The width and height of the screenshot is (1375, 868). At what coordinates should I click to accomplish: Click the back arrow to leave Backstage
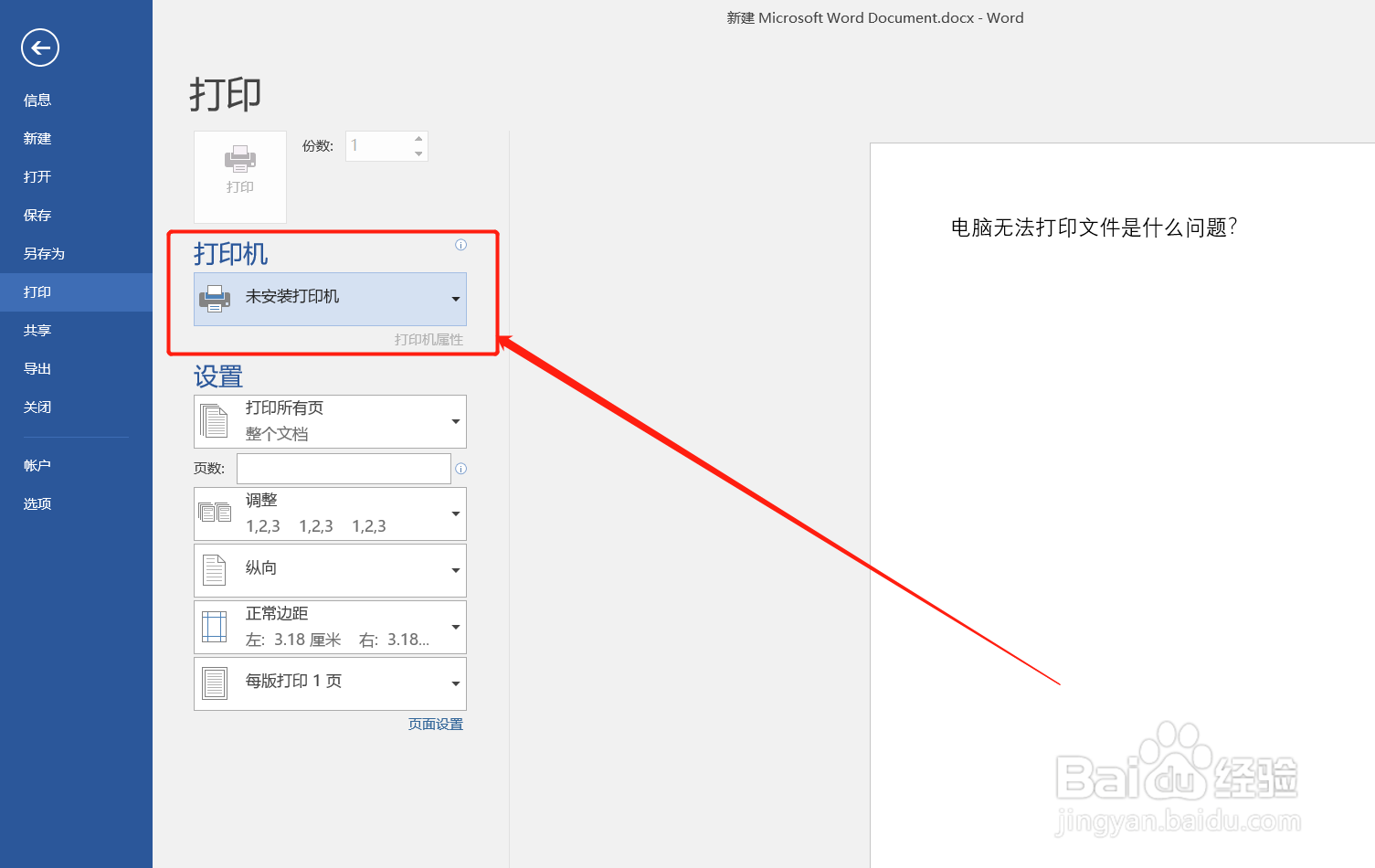40,48
